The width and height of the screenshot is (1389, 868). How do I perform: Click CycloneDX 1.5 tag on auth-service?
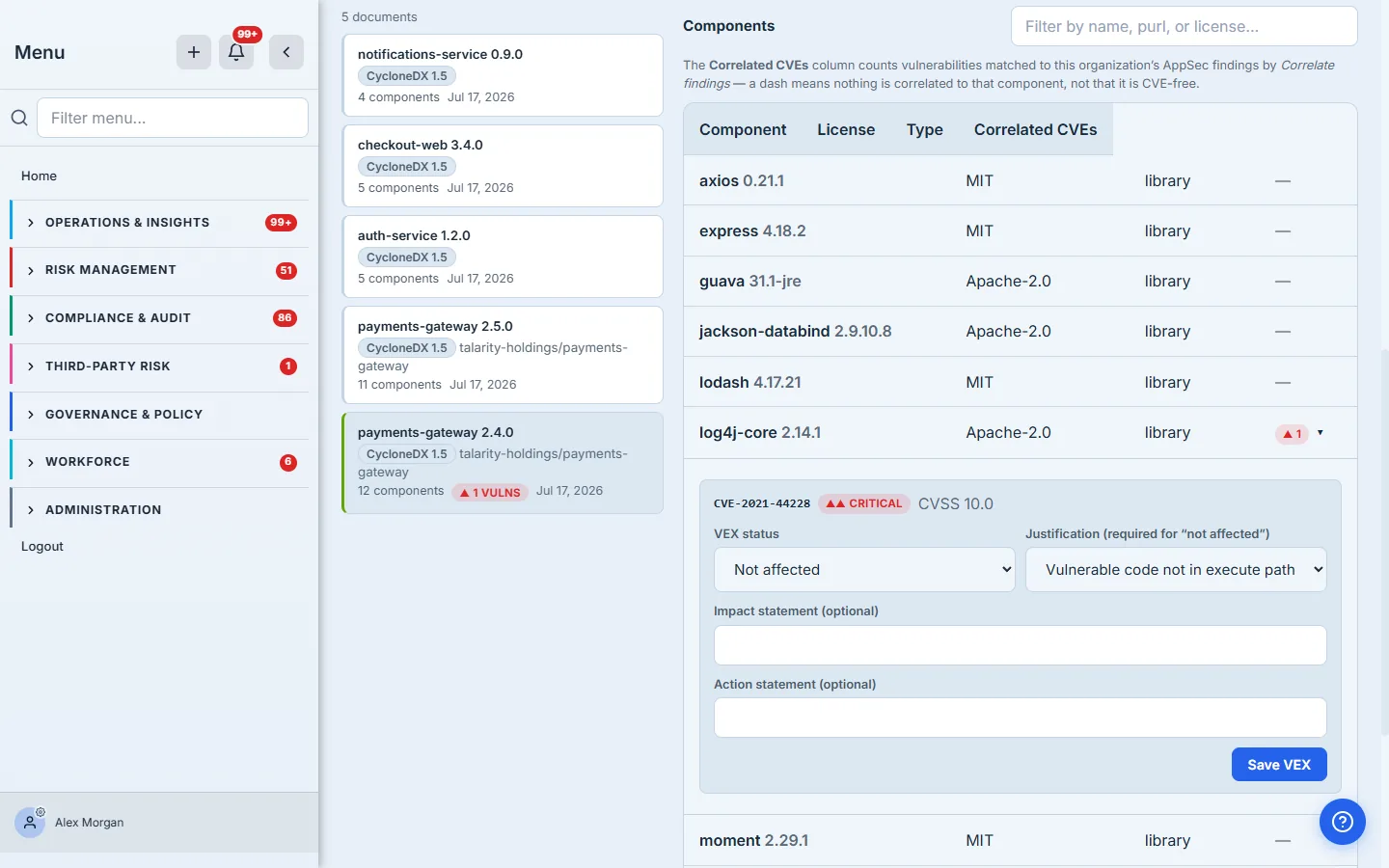point(407,258)
